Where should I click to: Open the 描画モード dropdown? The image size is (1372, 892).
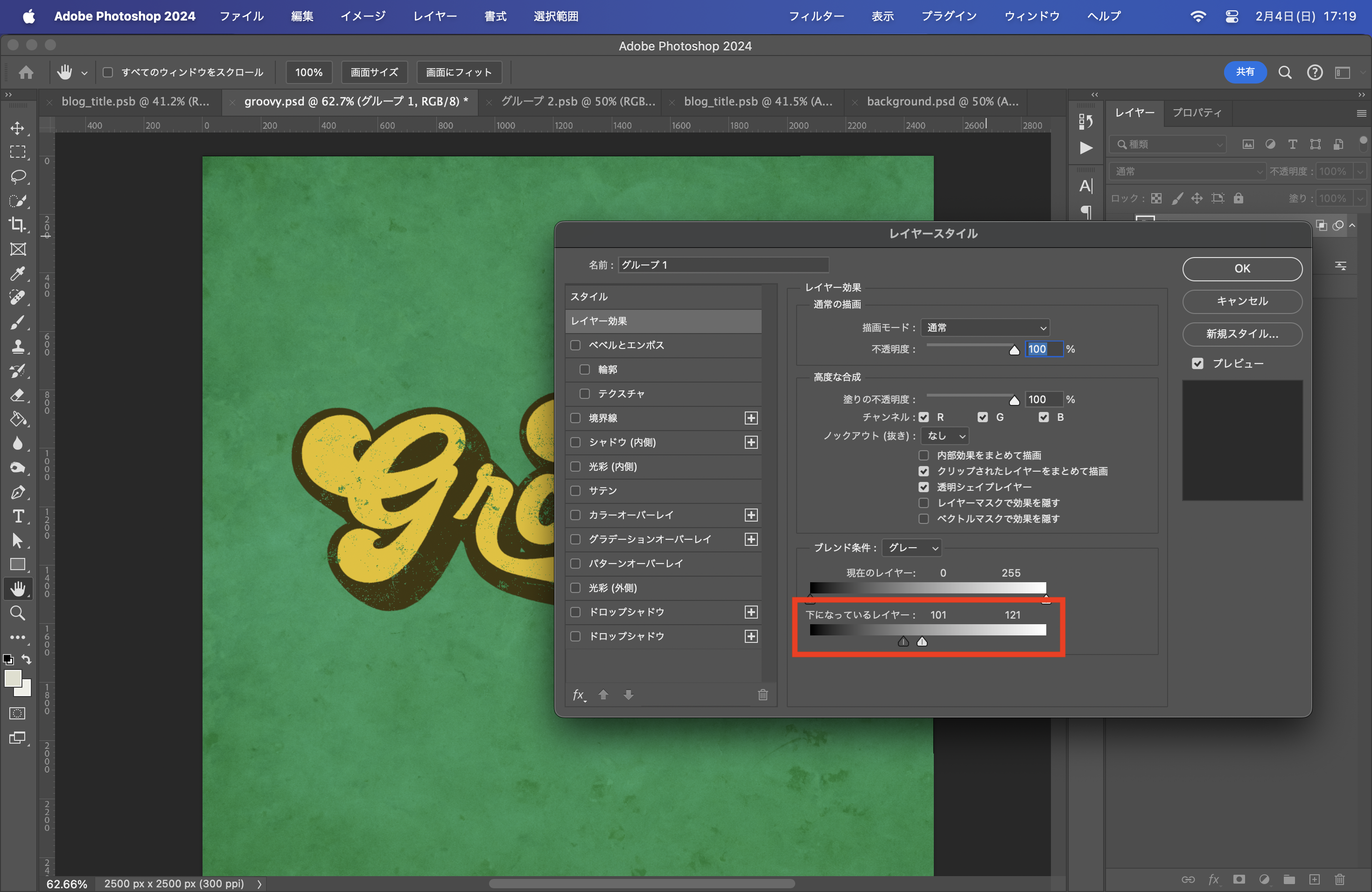tap(985, 328)
